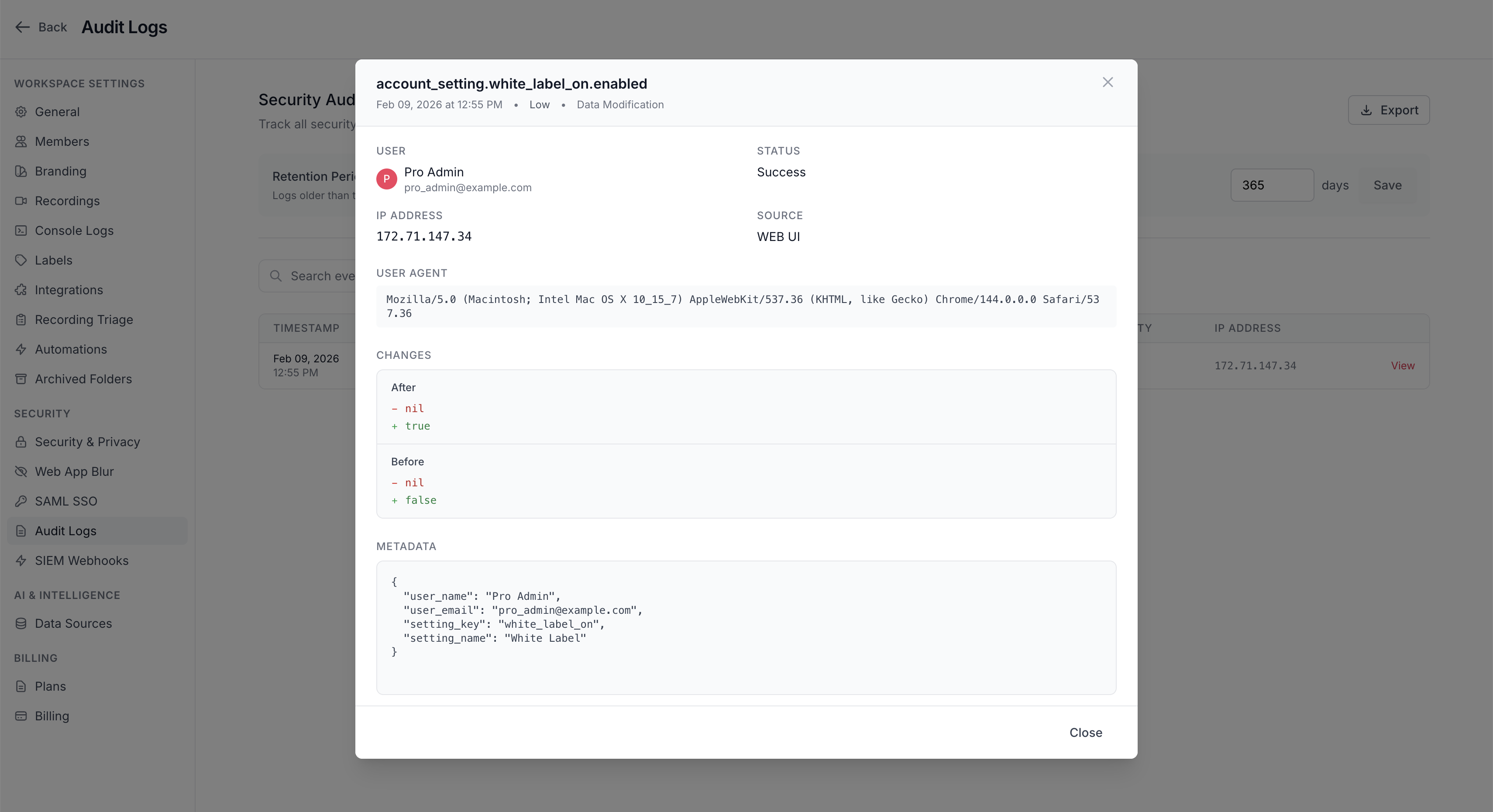Click the Web App Blur eye icon
Screen dimensions: 1493x812
pyautogui.click(x=21, y=471)
